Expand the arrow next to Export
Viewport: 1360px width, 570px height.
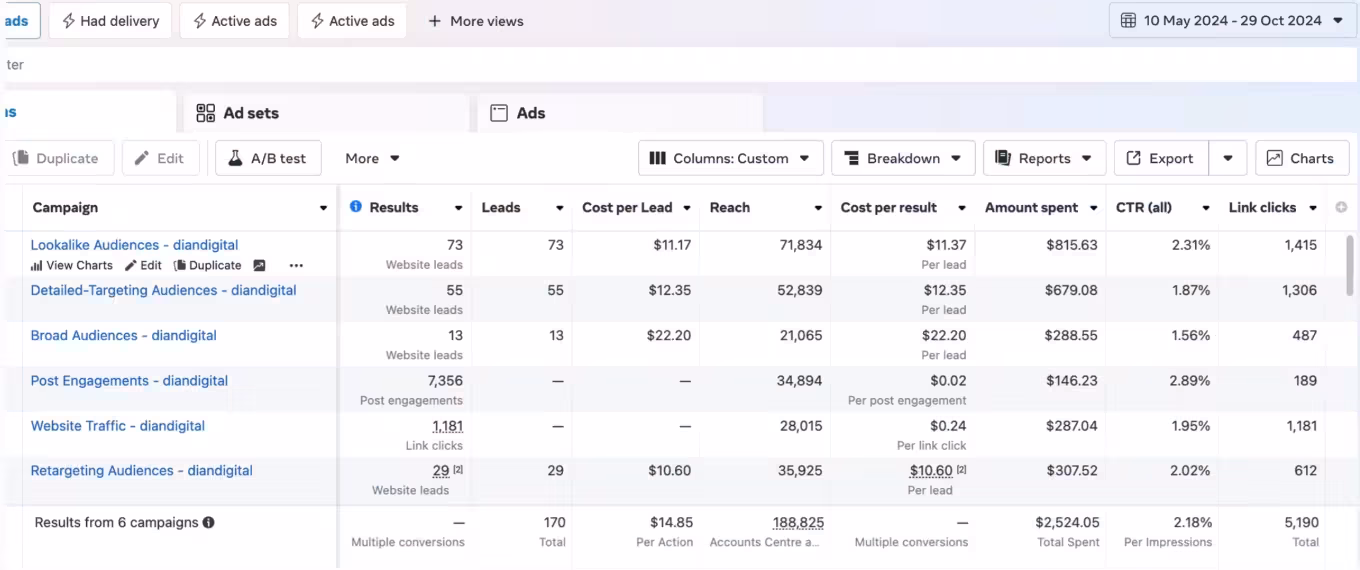click(x=1228, y=158)
